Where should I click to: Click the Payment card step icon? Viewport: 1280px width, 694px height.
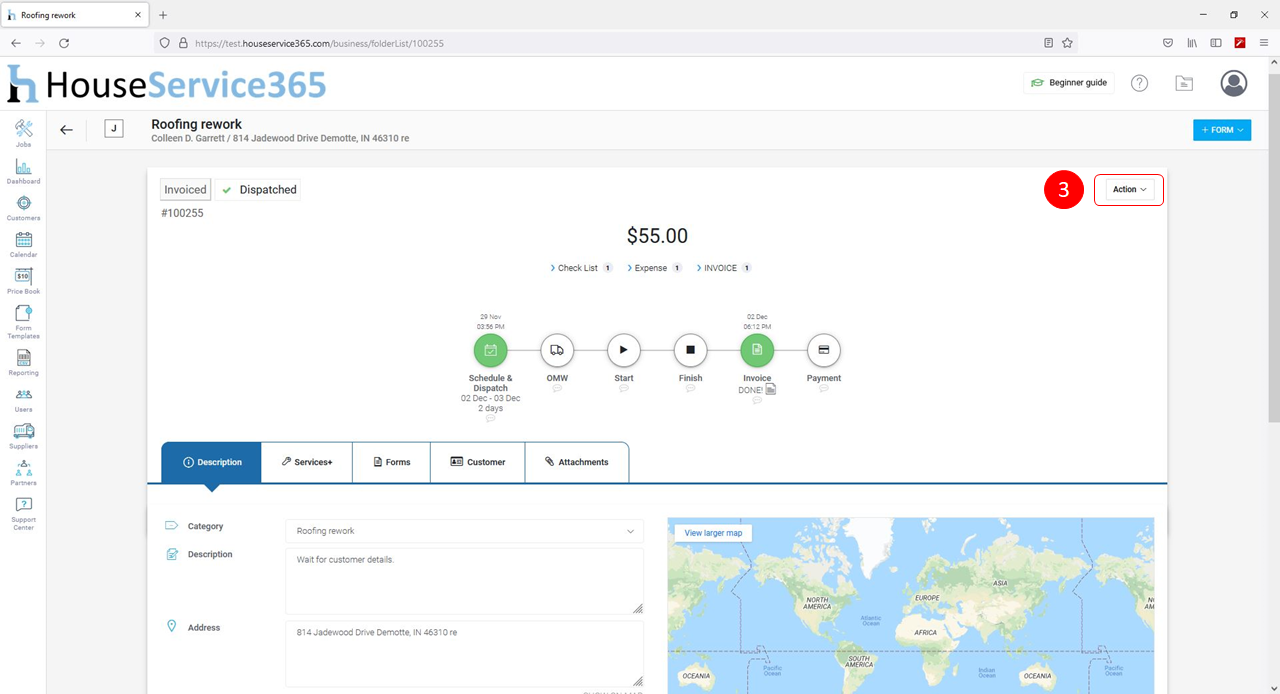coord(823,350)
